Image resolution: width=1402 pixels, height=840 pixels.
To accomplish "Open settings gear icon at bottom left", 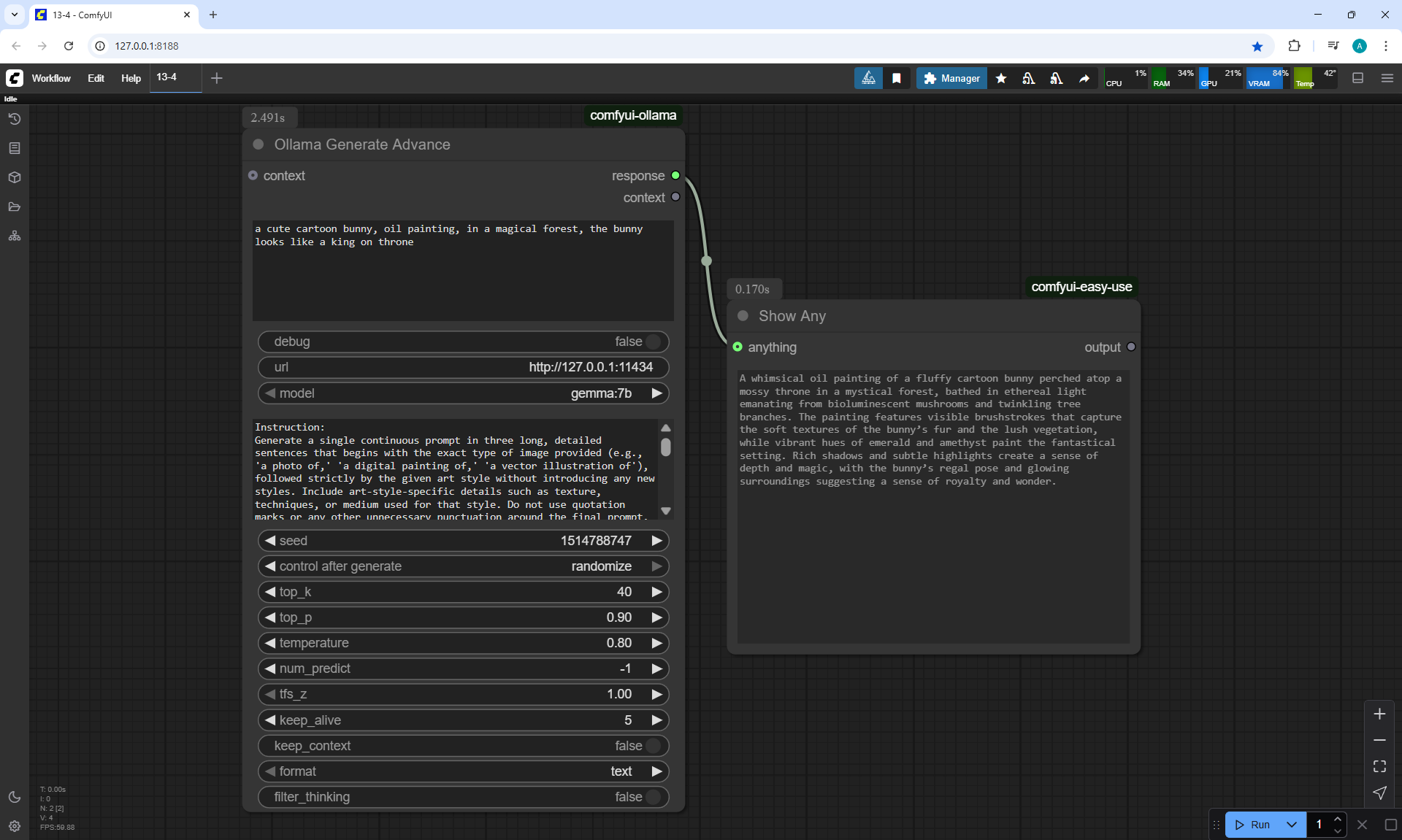I will pyautogui.click(x=15, y=826).
